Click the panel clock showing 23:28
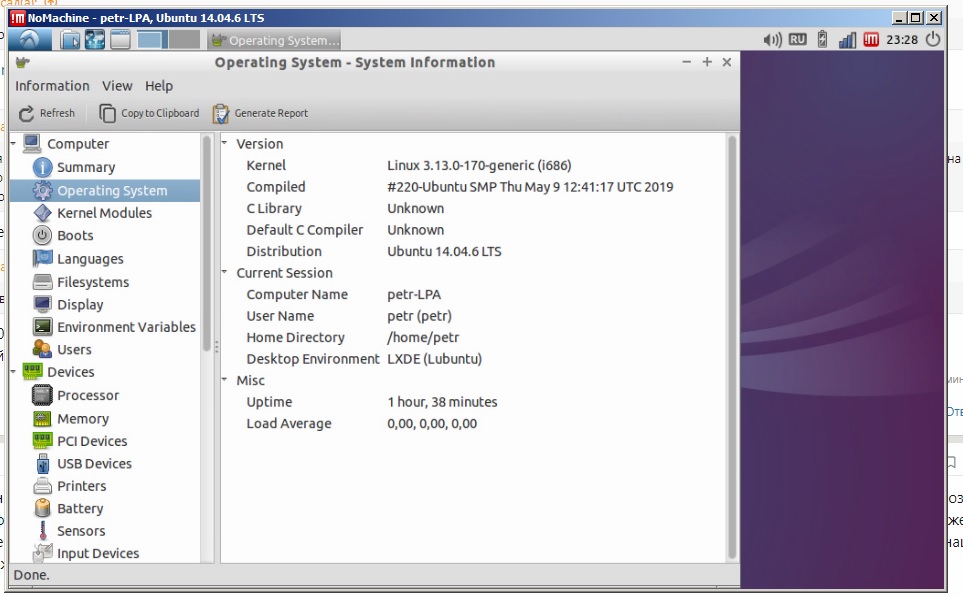This screenshot has width=963, height=597. pyautogui.click(x=902, y=40)
